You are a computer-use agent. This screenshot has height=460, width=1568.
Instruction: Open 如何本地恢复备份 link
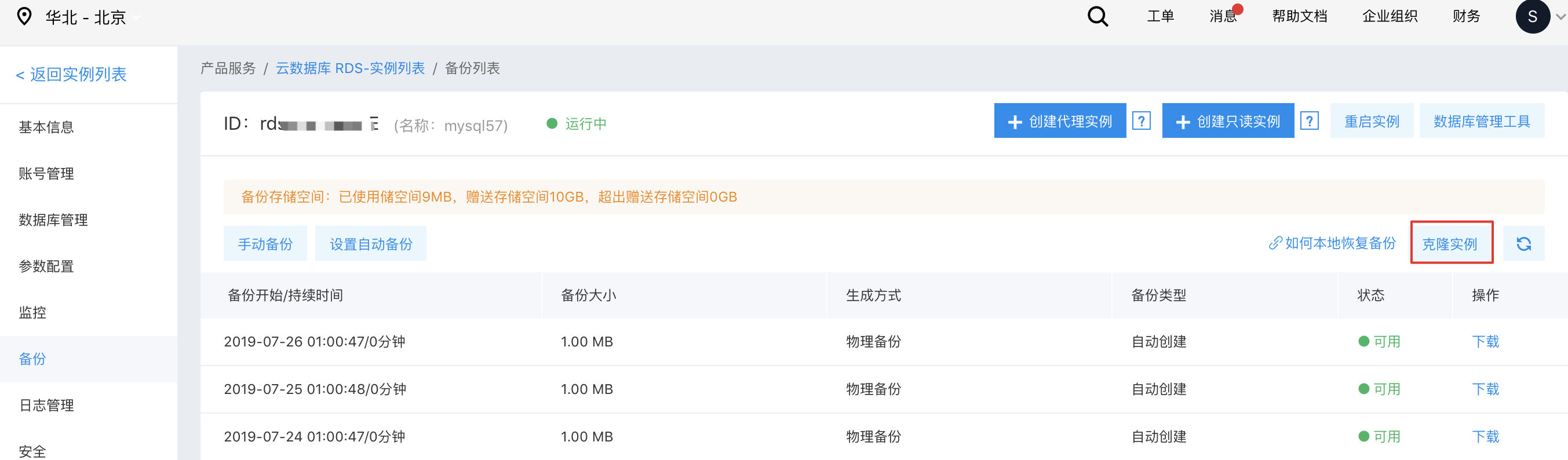tap(1332, 243)
